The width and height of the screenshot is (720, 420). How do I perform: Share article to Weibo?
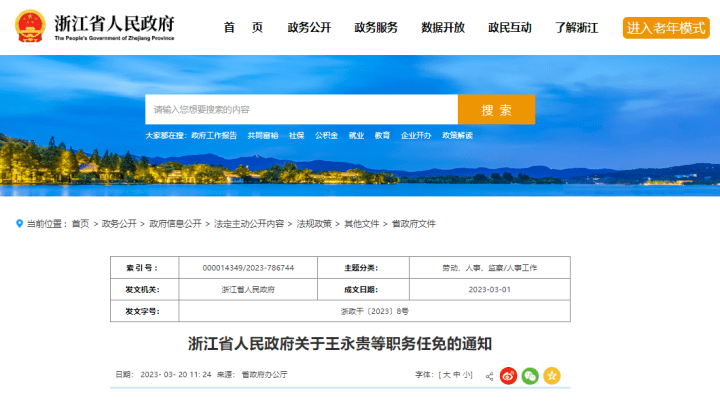(508, 376)
